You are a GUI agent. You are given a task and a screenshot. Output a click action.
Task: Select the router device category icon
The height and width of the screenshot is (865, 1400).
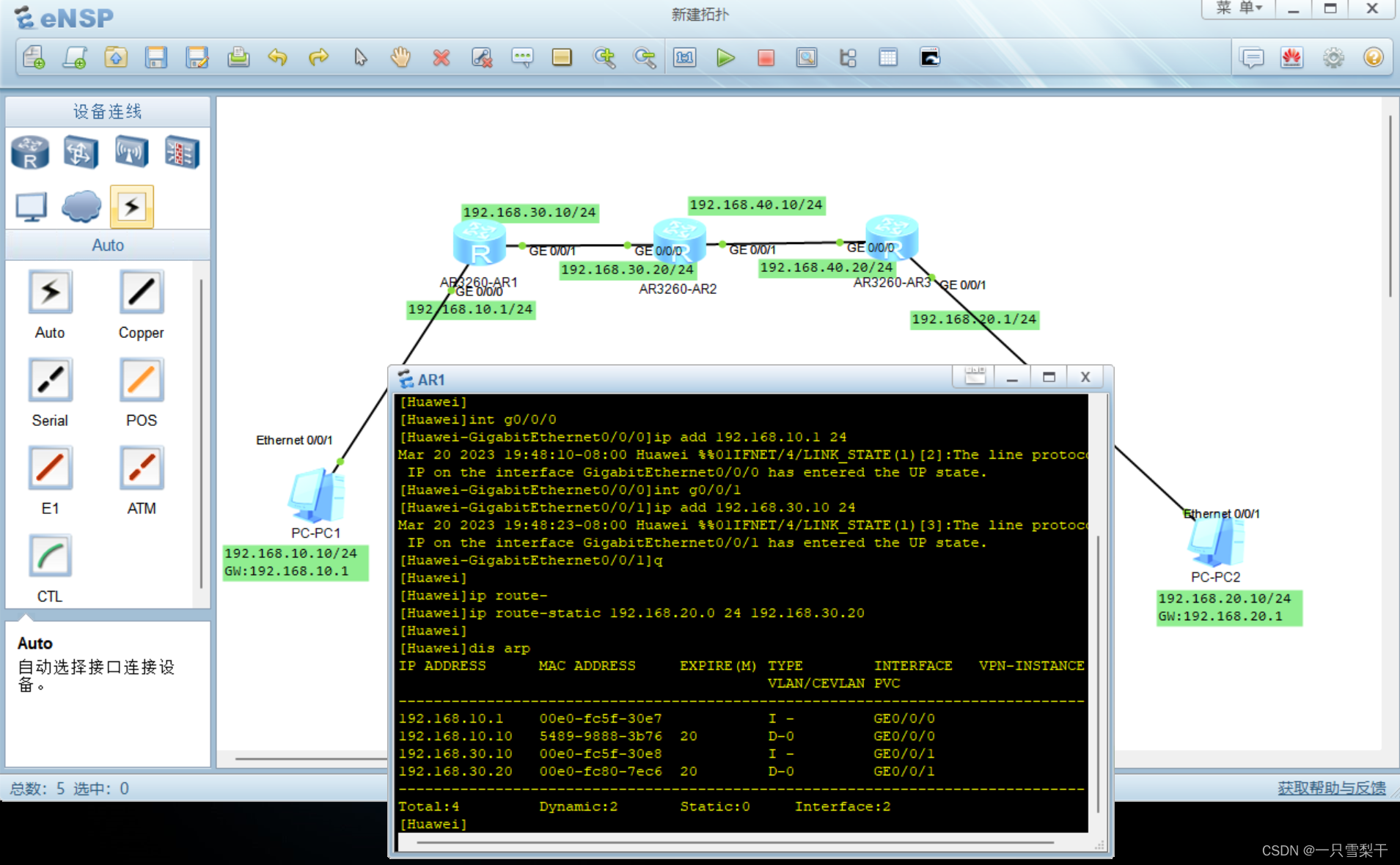(30, 152)
